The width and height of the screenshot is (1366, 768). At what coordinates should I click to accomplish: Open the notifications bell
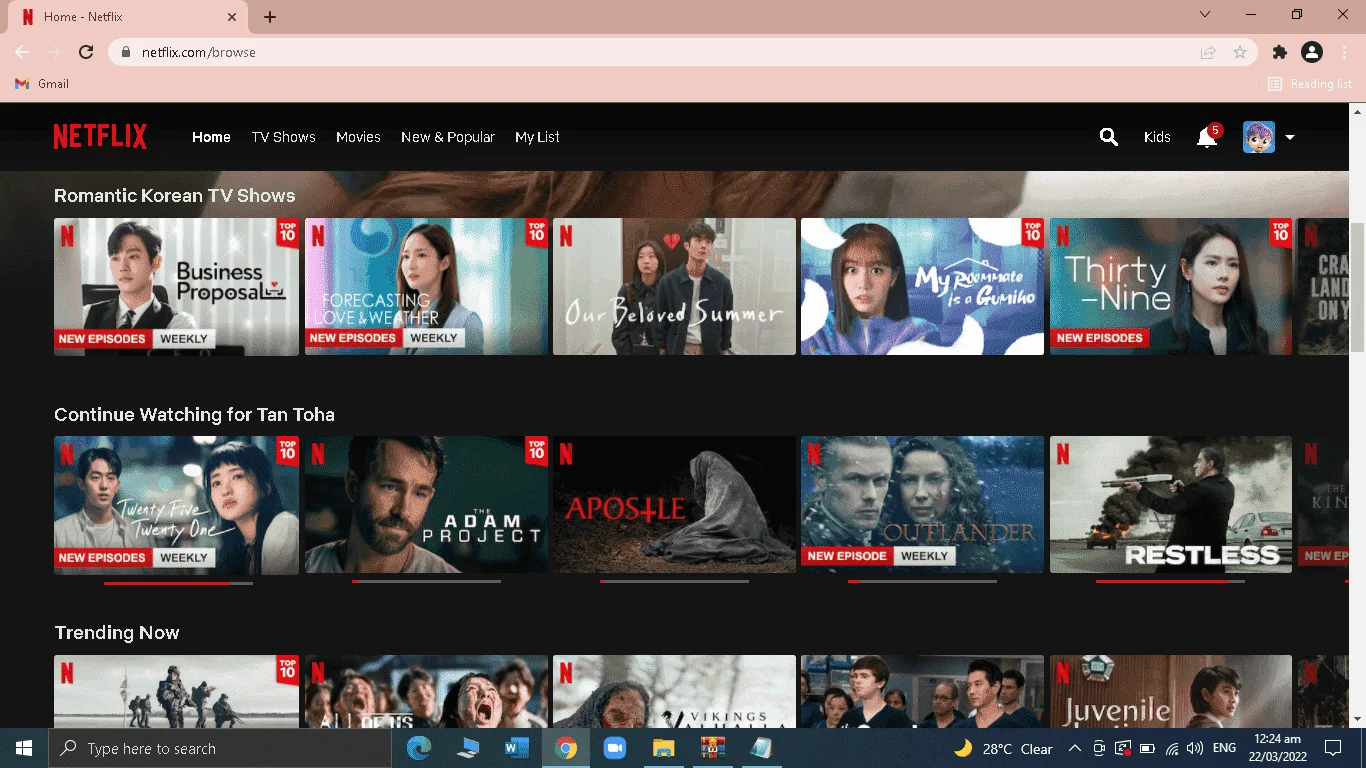click(x=1207, y=138)
